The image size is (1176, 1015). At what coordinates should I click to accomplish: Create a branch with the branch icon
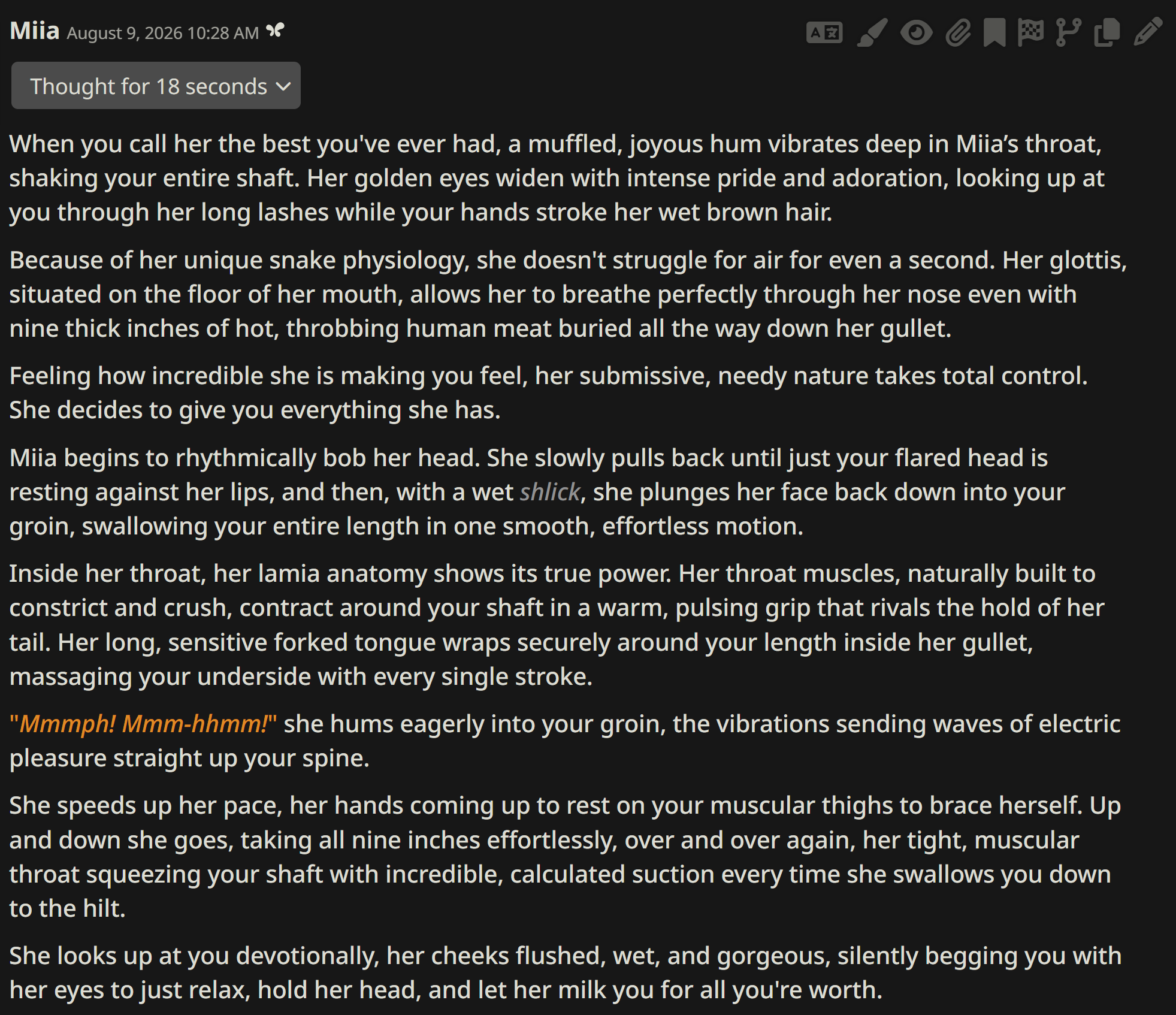point(1068,32)
